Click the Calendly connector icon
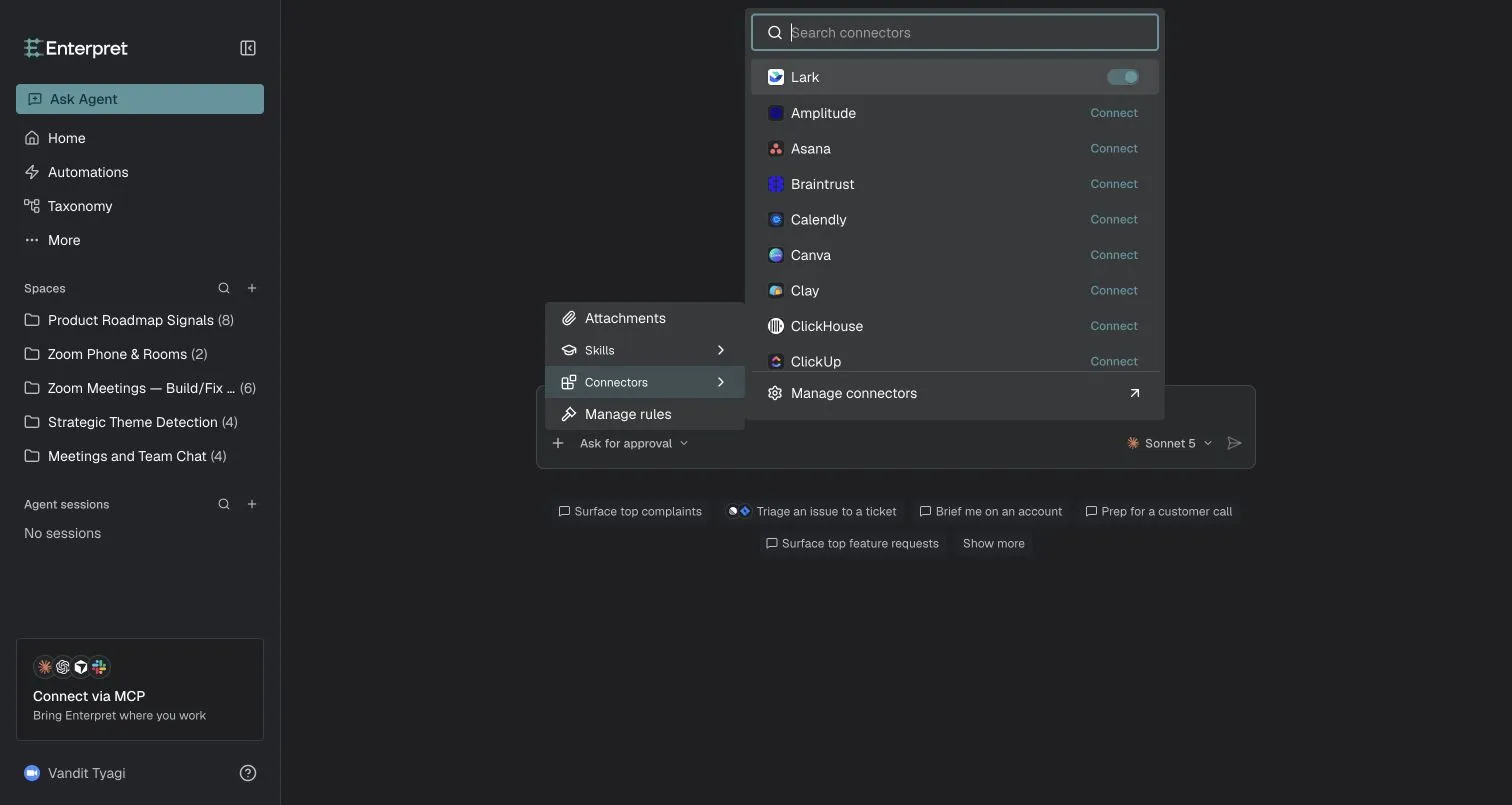The width and height of the screenshot is (1512, 805). (775, 219)
